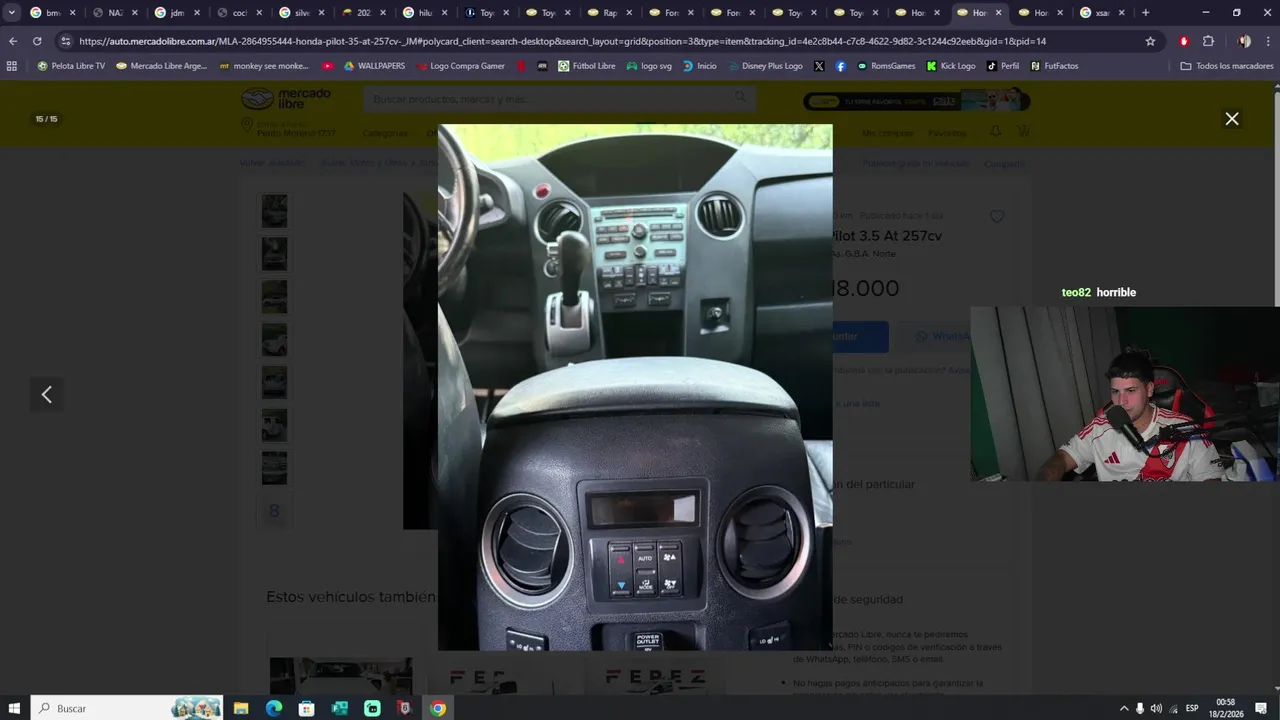Open the Facebook bookmark icon
This screenshot has width=1280, height=720.
840,66
